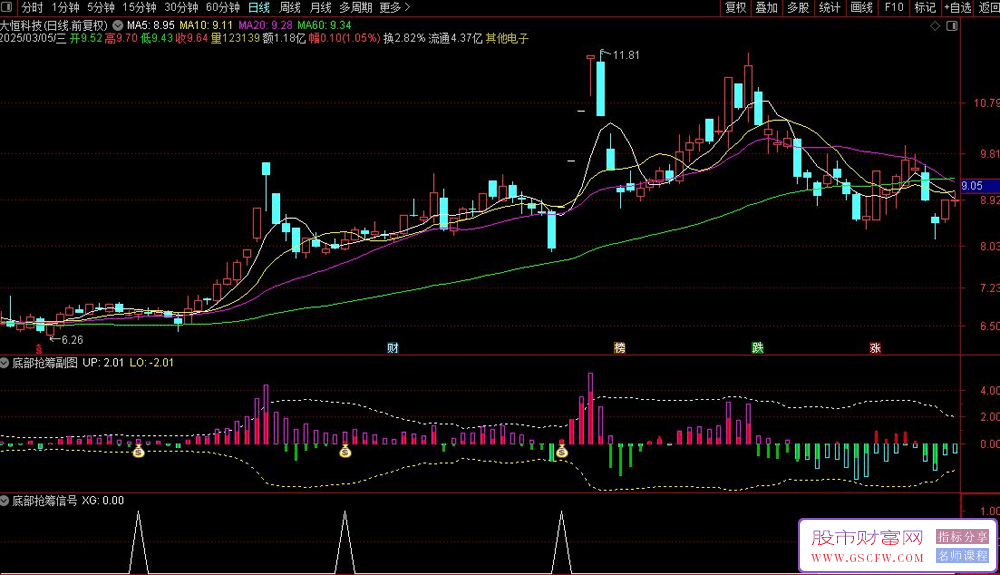Screen dimensions: 1000x575
Task: Expand the 更多 periods menu
Action: 394,8
